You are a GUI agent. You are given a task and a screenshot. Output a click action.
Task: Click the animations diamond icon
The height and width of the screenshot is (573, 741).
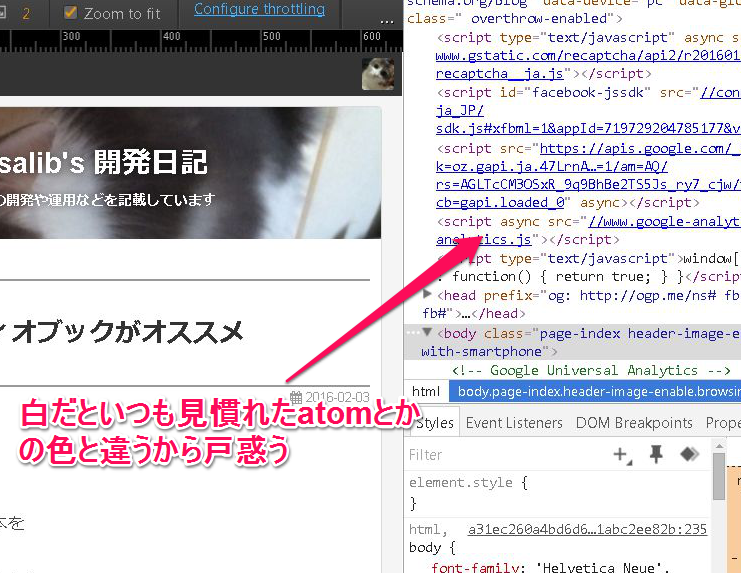(689, 454)
